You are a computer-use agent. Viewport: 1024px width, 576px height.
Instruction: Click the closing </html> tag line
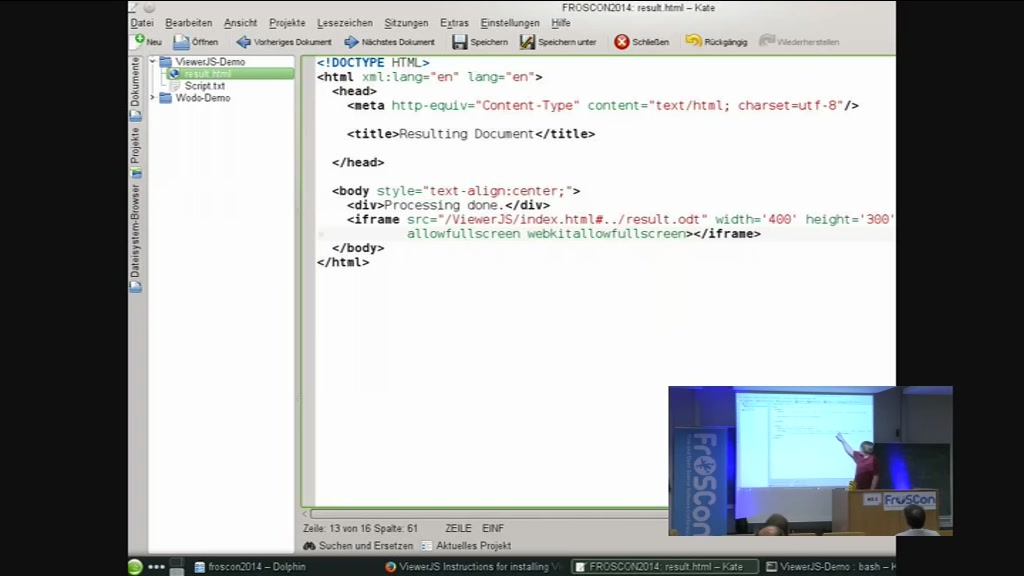(x=343, y=263)
